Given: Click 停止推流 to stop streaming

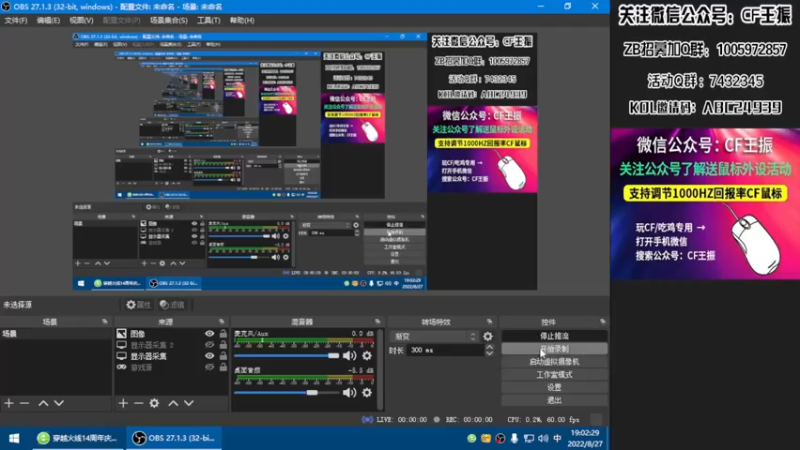Looking at the screenshot, I should coord(554,336).
